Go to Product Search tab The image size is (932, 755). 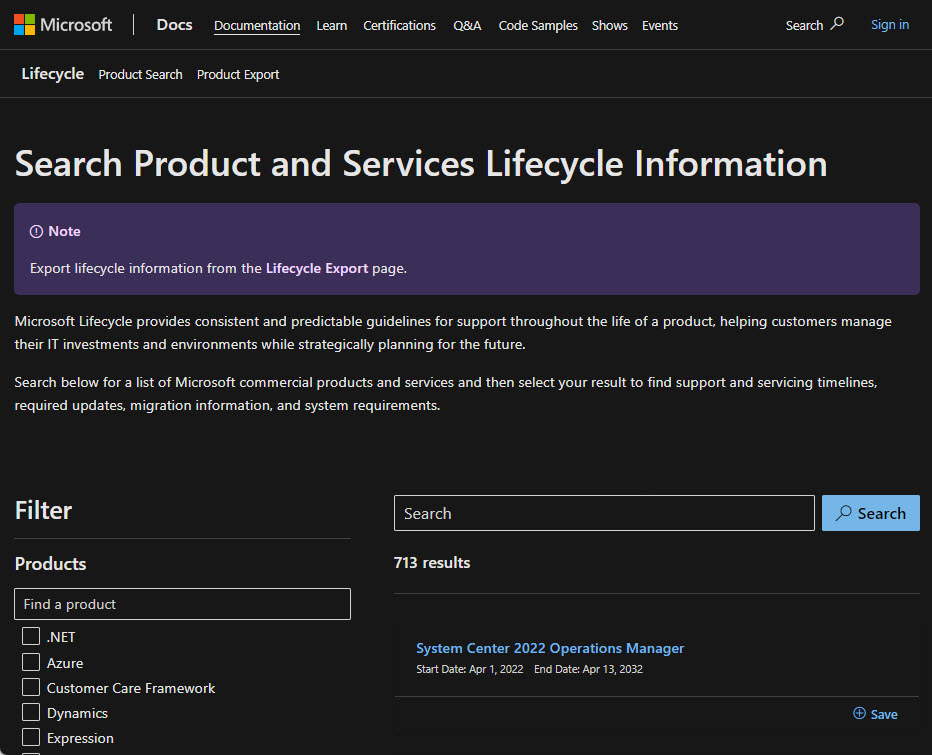[140, 74]
